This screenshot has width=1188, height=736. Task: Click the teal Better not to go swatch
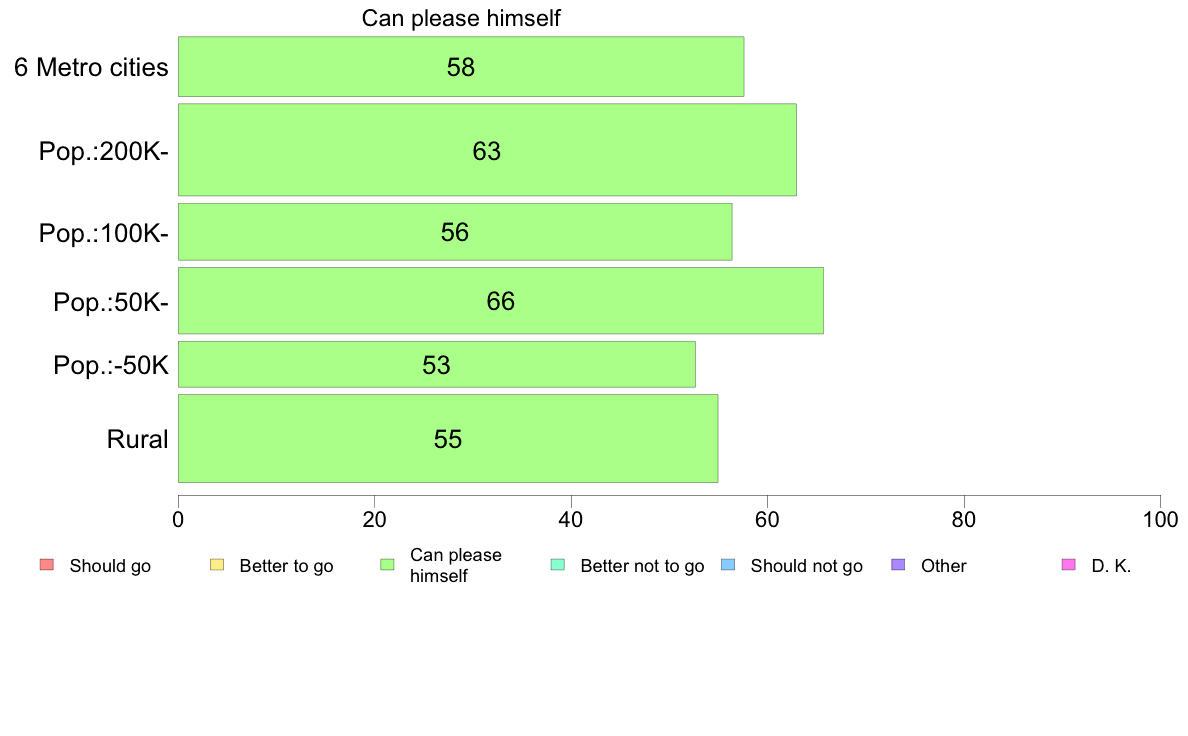tap(558, 565)
